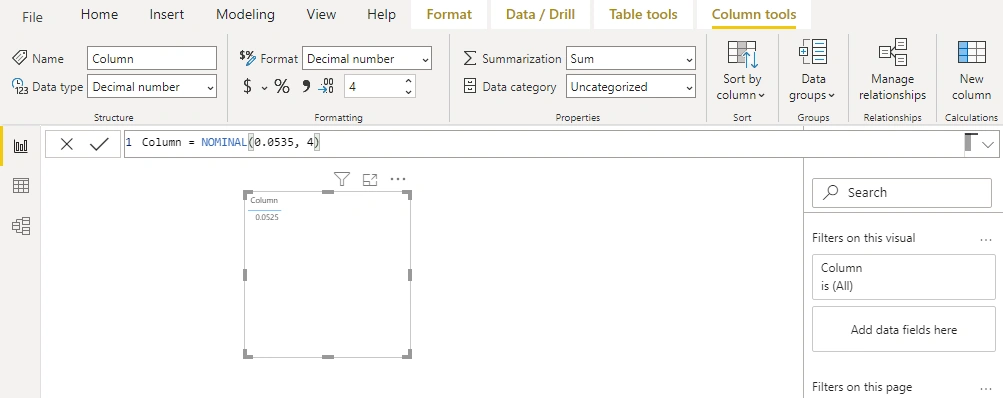Select the Column tools tab

[754, 14]
